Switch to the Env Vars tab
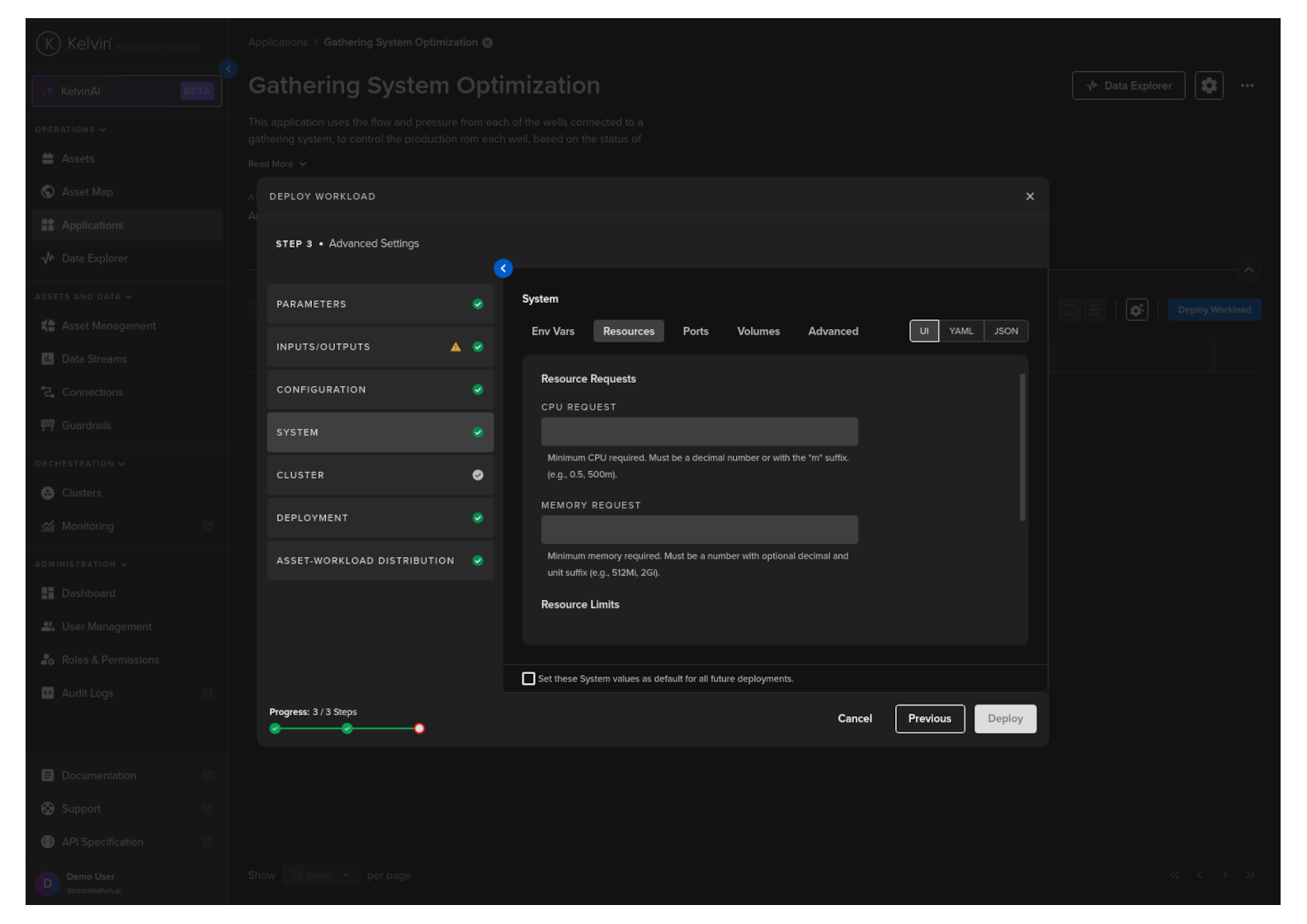The height and width of the screenshot is (924, 1307). pyautogui.click(x=553, y=332)
